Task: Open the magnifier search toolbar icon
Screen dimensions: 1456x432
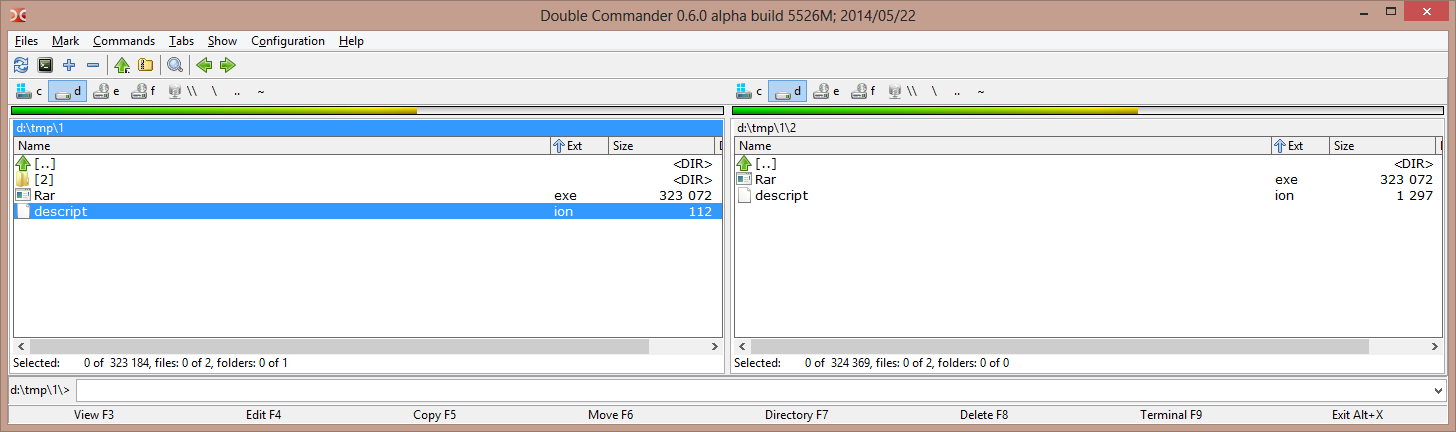Action: pos(175,65)
